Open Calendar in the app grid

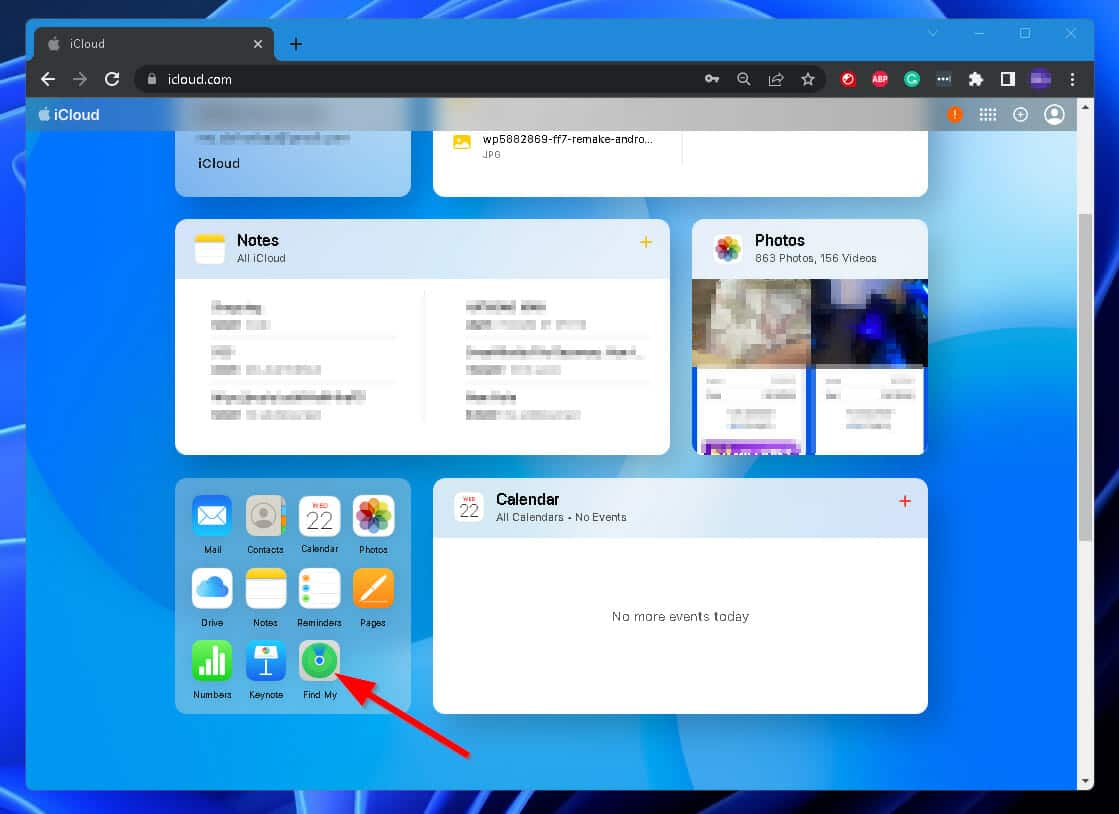pyautogui.click(x=319, y=515)
